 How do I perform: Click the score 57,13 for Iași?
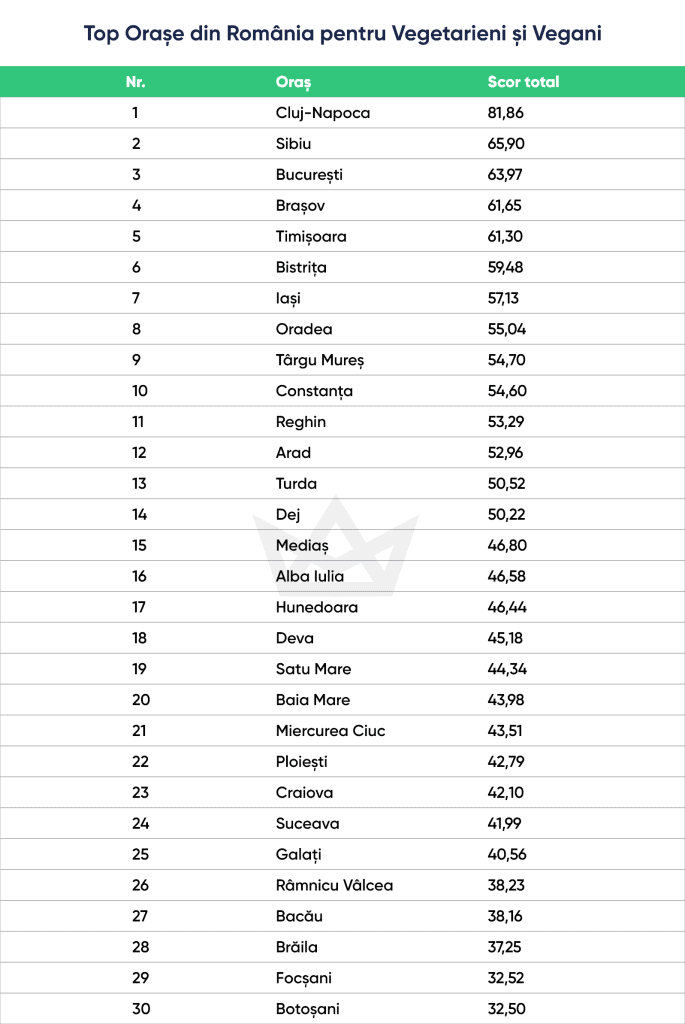click(x=504, y=298)
